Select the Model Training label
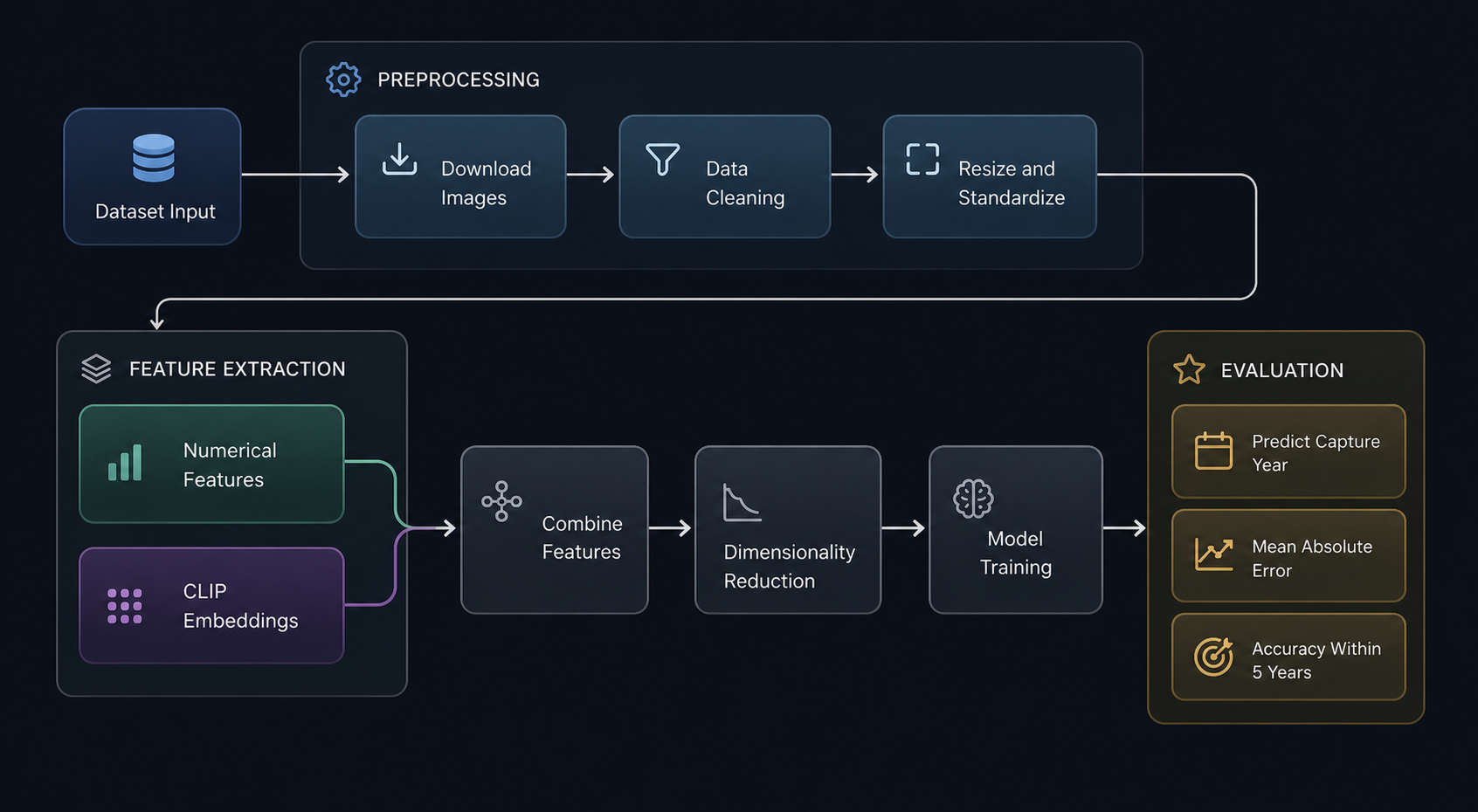 click(1015, 552)
